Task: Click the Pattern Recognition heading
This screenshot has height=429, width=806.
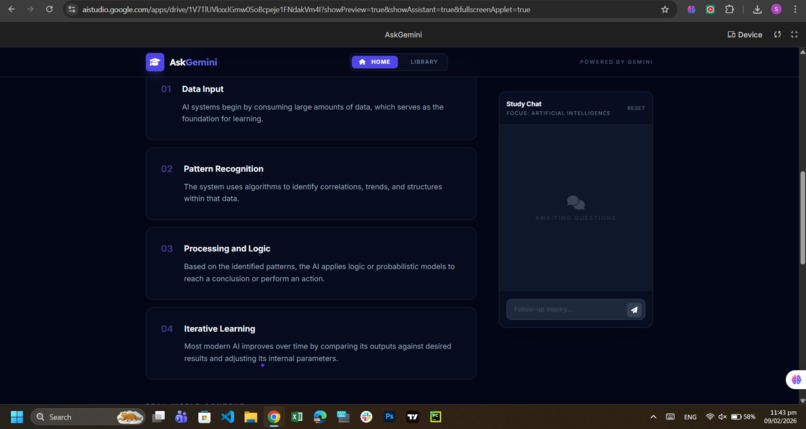Action: click(x=224, y=169)
